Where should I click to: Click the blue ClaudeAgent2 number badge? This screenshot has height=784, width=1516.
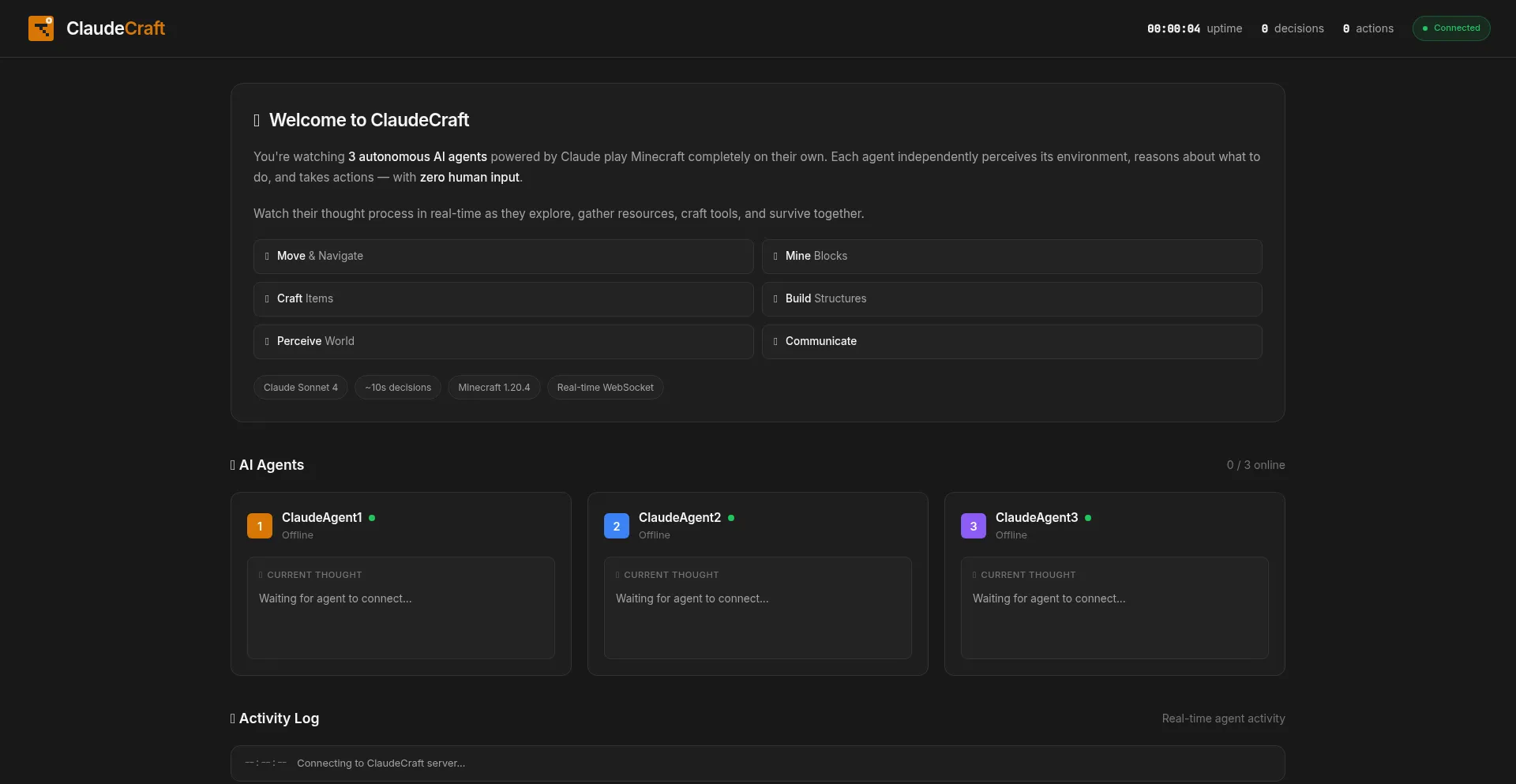point(617,526)
